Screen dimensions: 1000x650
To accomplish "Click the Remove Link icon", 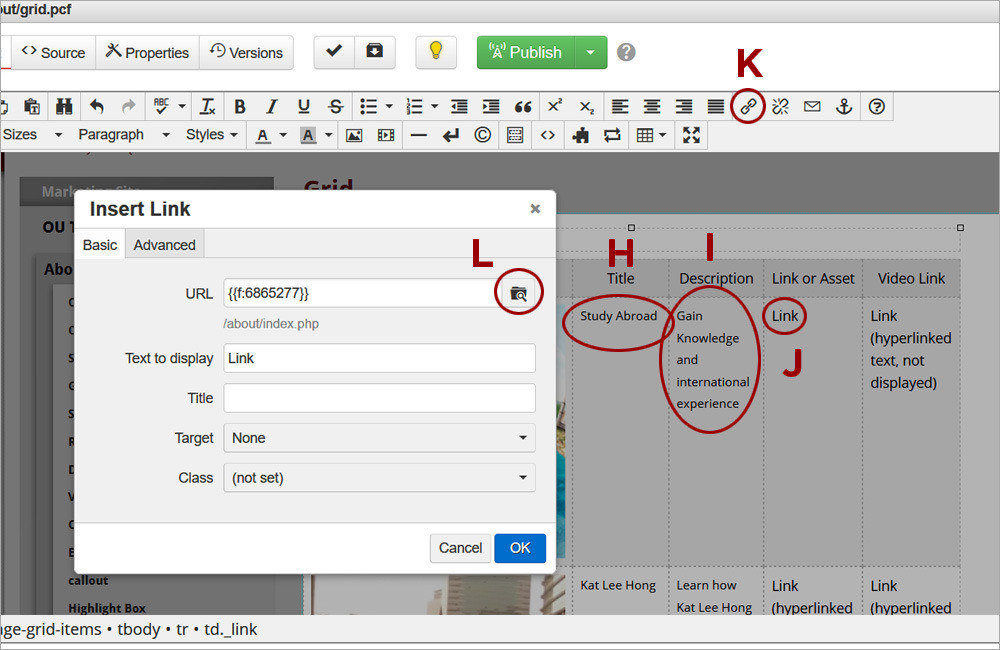I will point(780,107).
